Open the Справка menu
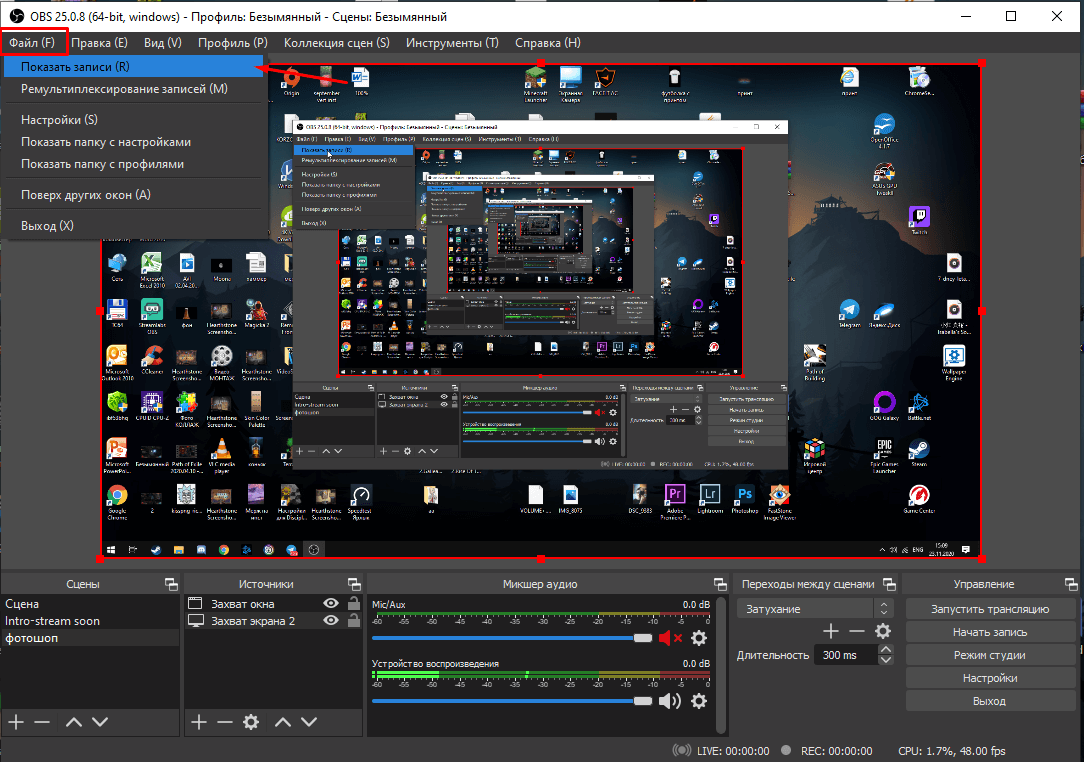 tap(548, 43)
